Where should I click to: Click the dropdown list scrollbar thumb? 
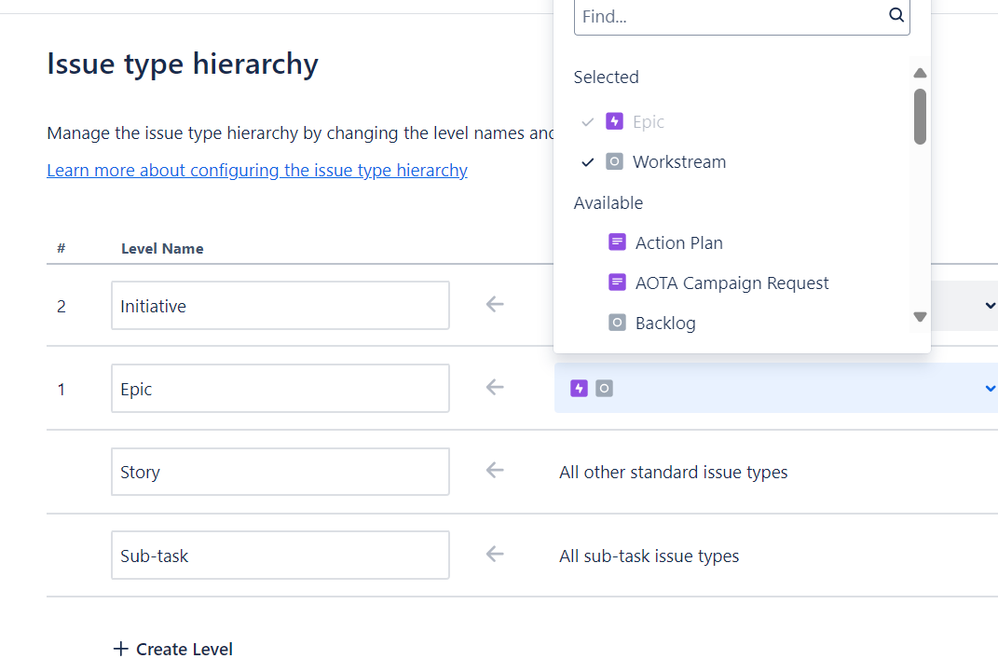[920, 116]
